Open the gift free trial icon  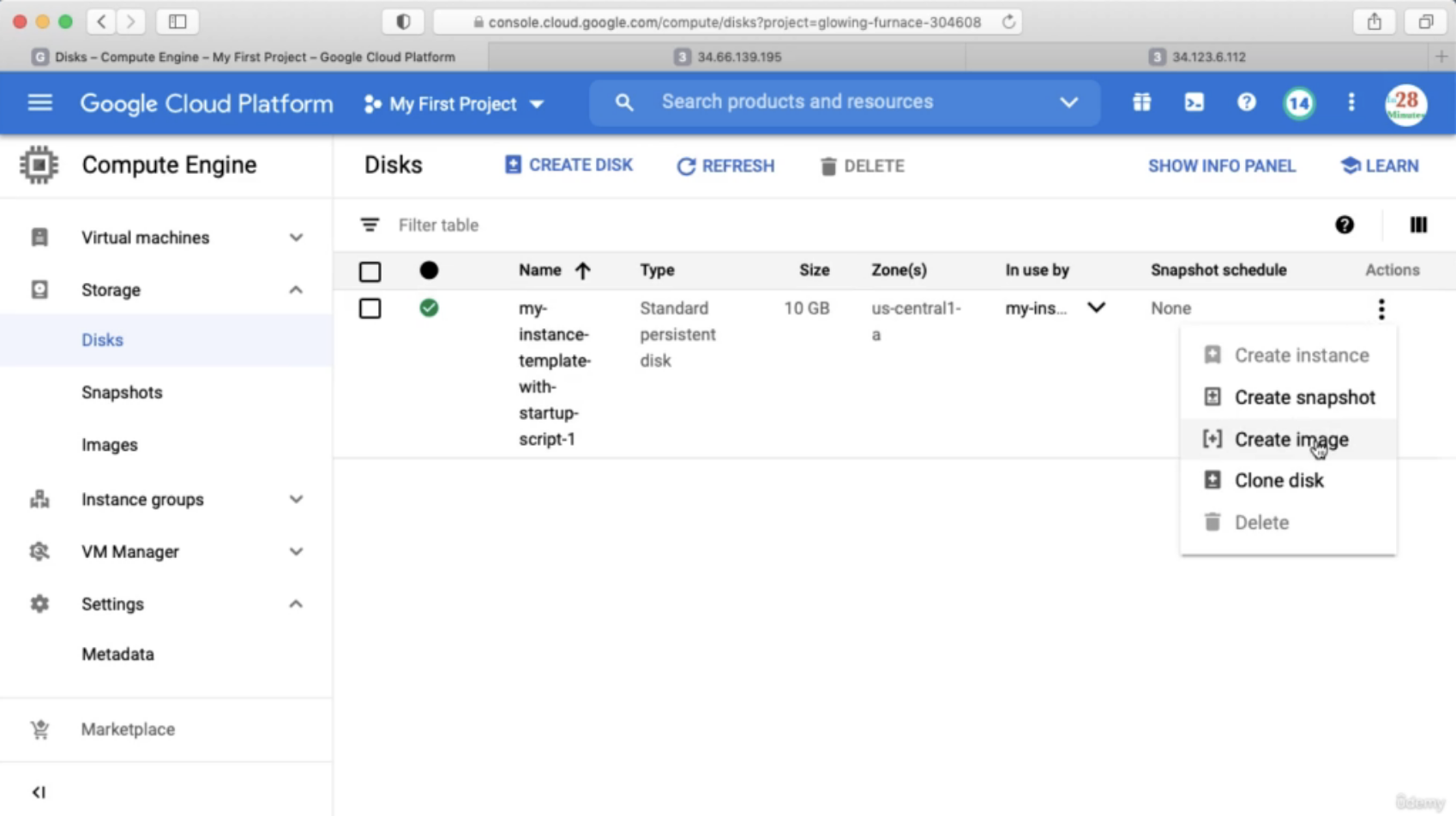[1141, 103]
